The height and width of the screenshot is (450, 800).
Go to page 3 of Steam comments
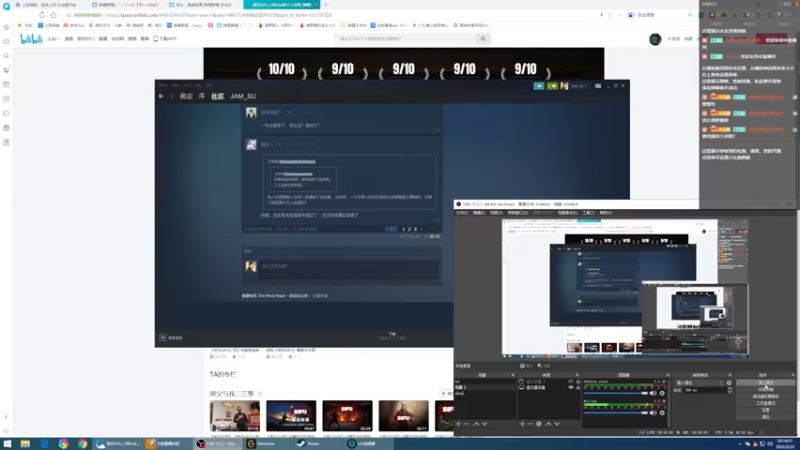[415, 229]
